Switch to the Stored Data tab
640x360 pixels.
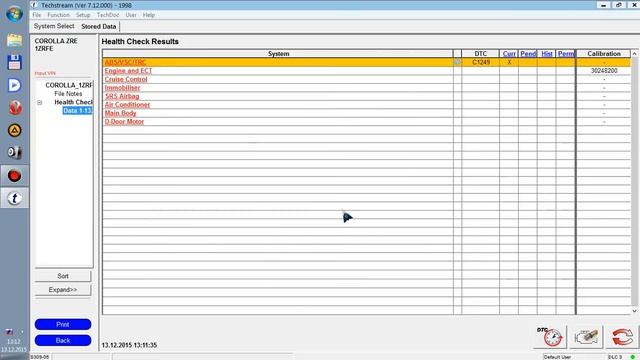point(98,27)
